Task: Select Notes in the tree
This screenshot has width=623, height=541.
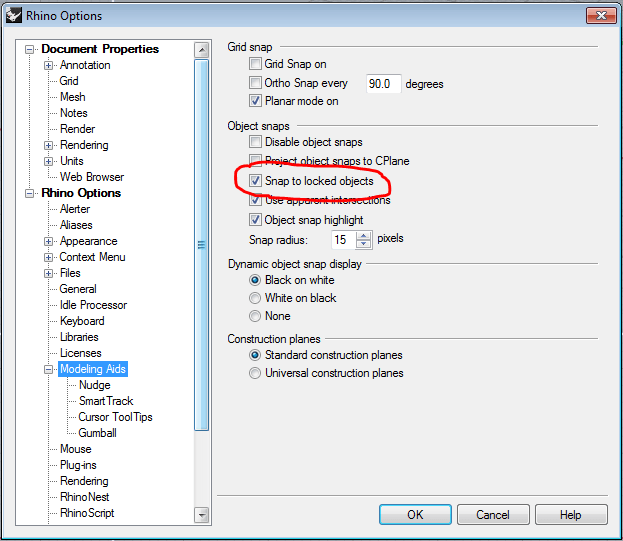Action: point(74,113)
